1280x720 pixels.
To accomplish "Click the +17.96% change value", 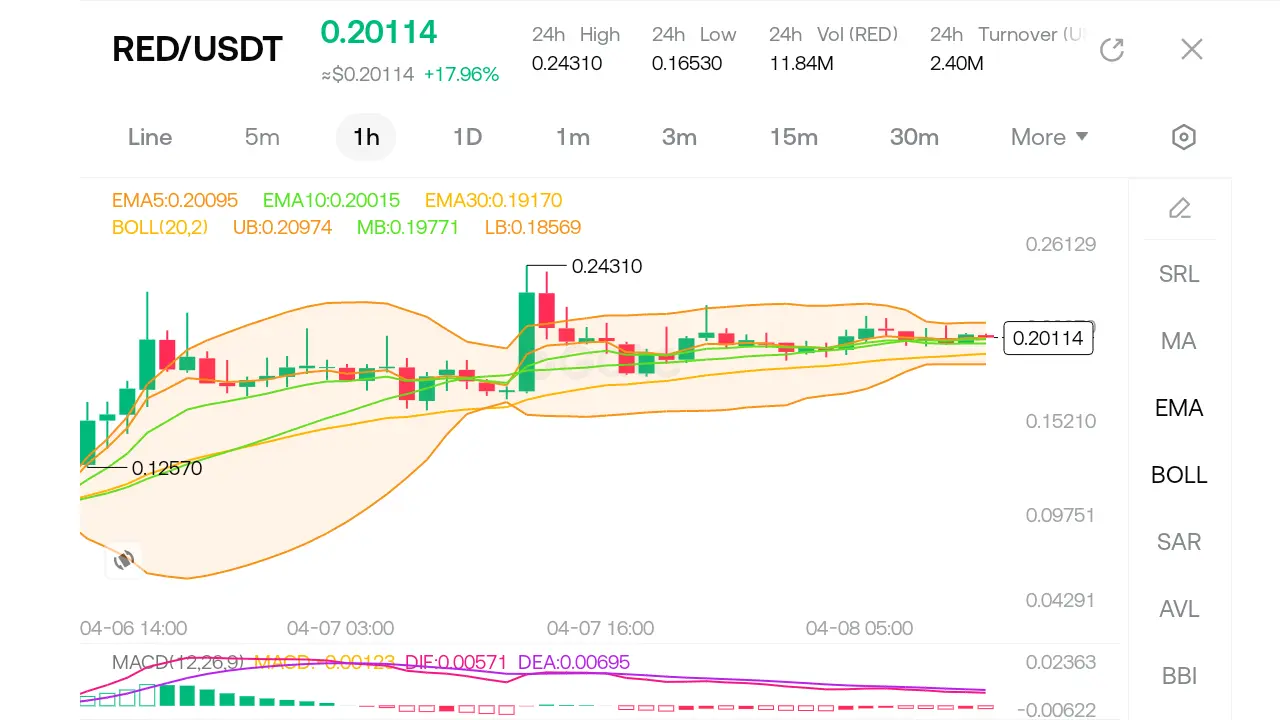I will (461, 74).
